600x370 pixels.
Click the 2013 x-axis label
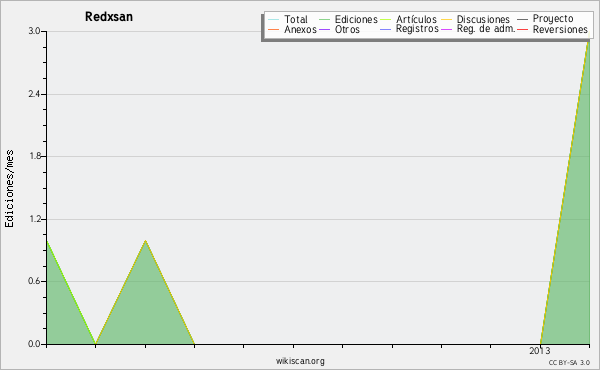(x=540, y=350)
